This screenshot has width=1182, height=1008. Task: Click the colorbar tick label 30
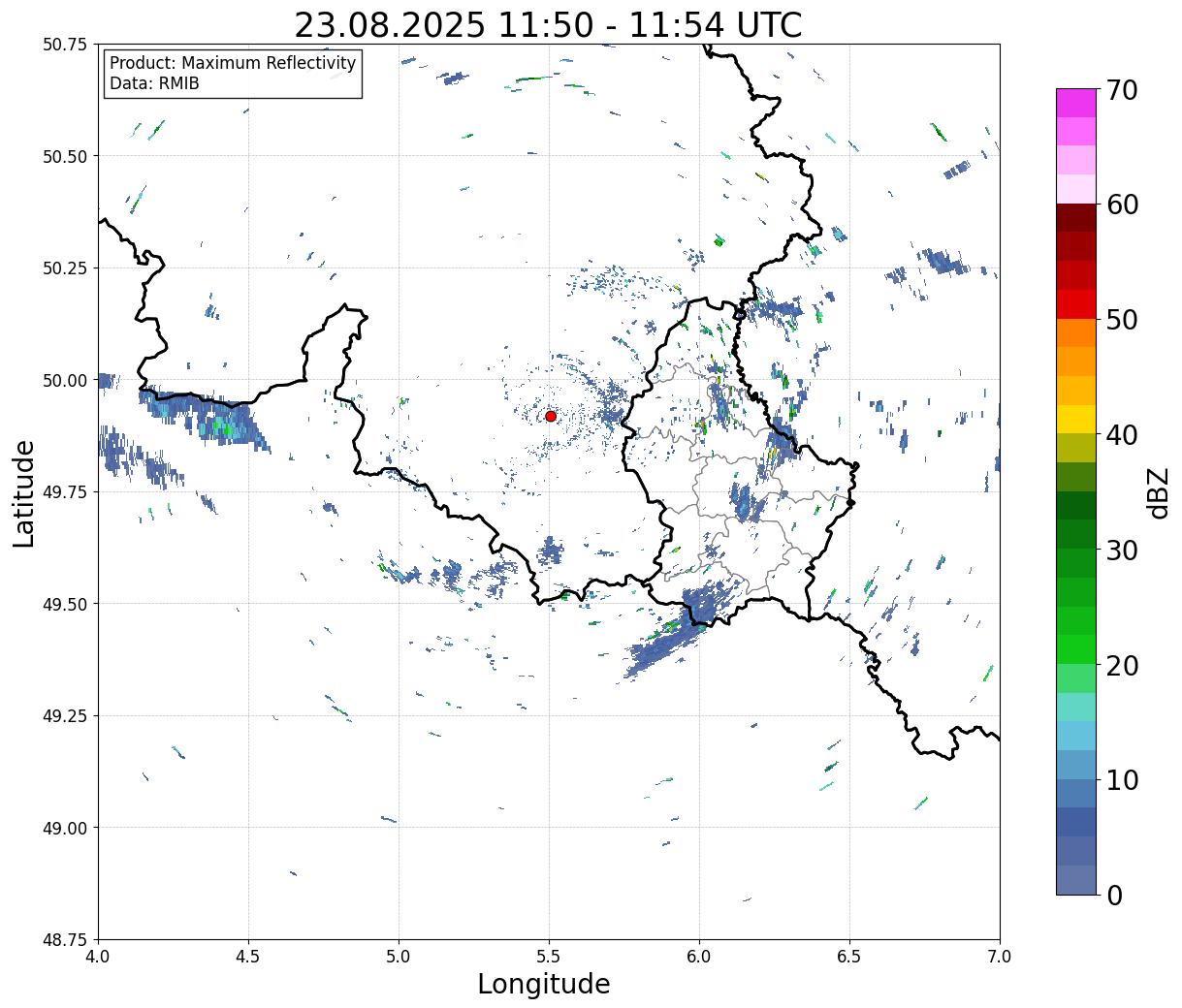1123,550
